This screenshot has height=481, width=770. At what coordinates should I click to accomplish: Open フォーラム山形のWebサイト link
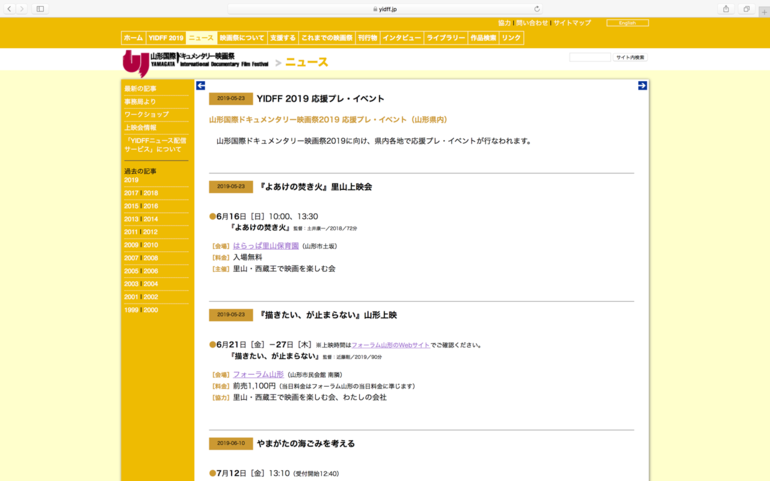coord(390,345)
